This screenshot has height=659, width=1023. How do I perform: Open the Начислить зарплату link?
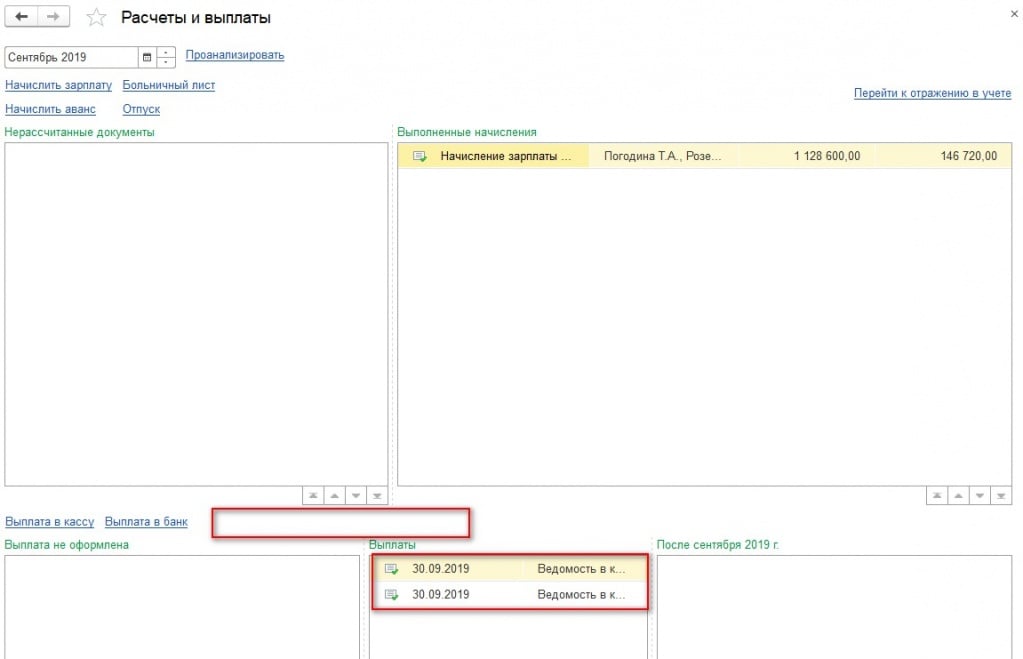[58, 85]
